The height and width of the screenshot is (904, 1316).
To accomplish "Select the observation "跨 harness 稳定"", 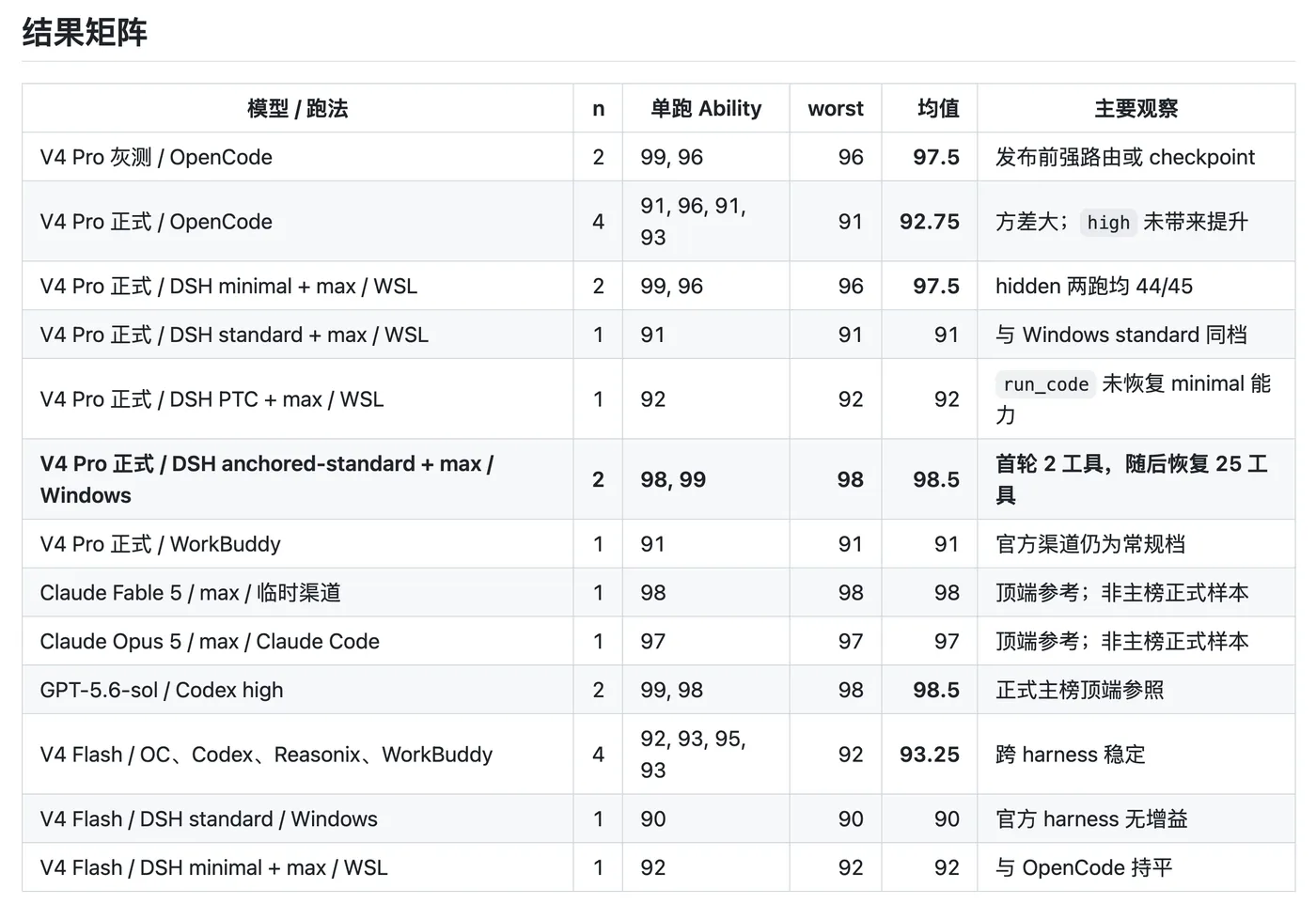I will tap(1071, 755).
